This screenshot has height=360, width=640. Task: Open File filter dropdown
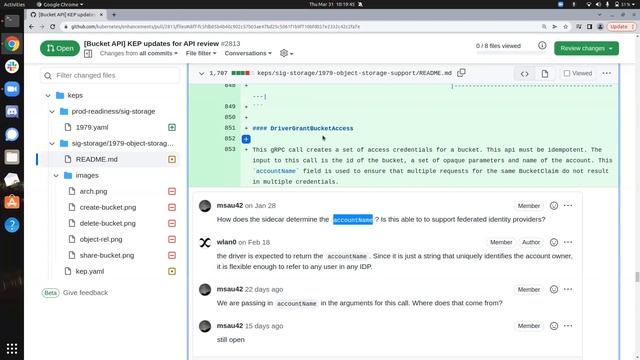[x=201, y=53]
